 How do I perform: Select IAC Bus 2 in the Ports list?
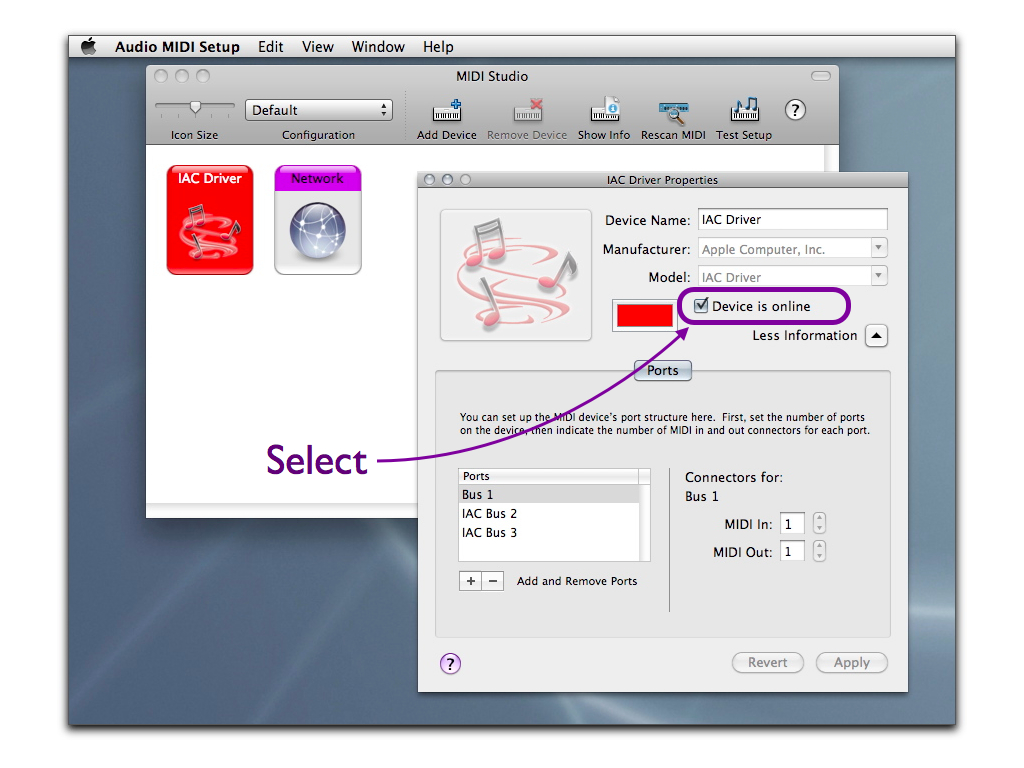(x=549, y=513)
